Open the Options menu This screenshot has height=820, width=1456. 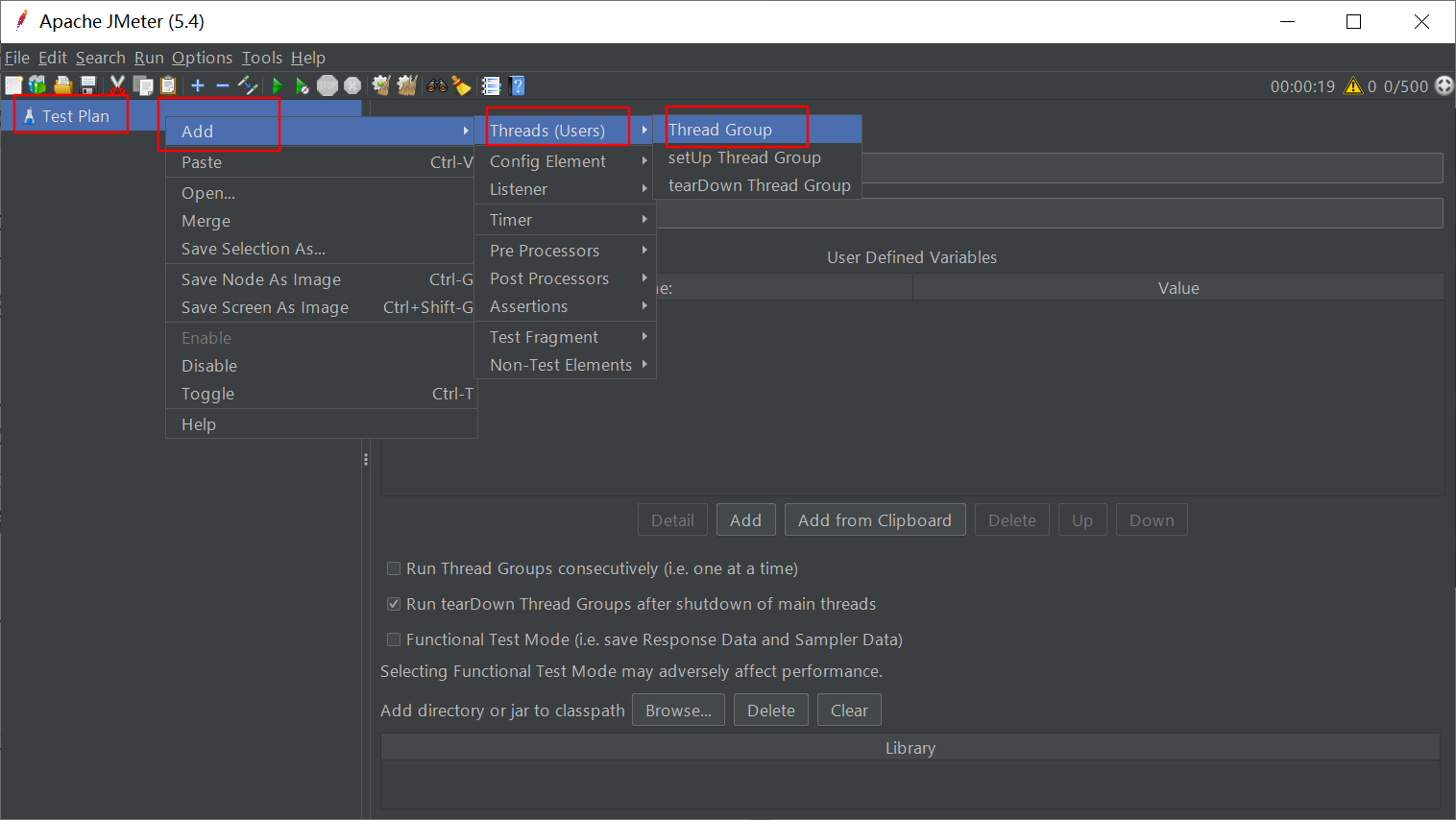pos(202,58)
